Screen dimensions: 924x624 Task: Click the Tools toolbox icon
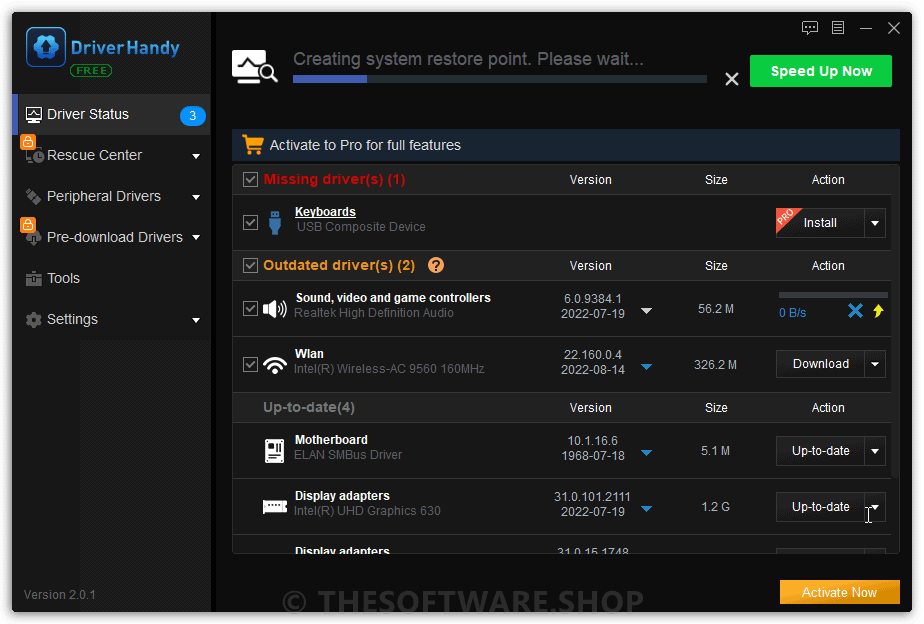point(34,278)
